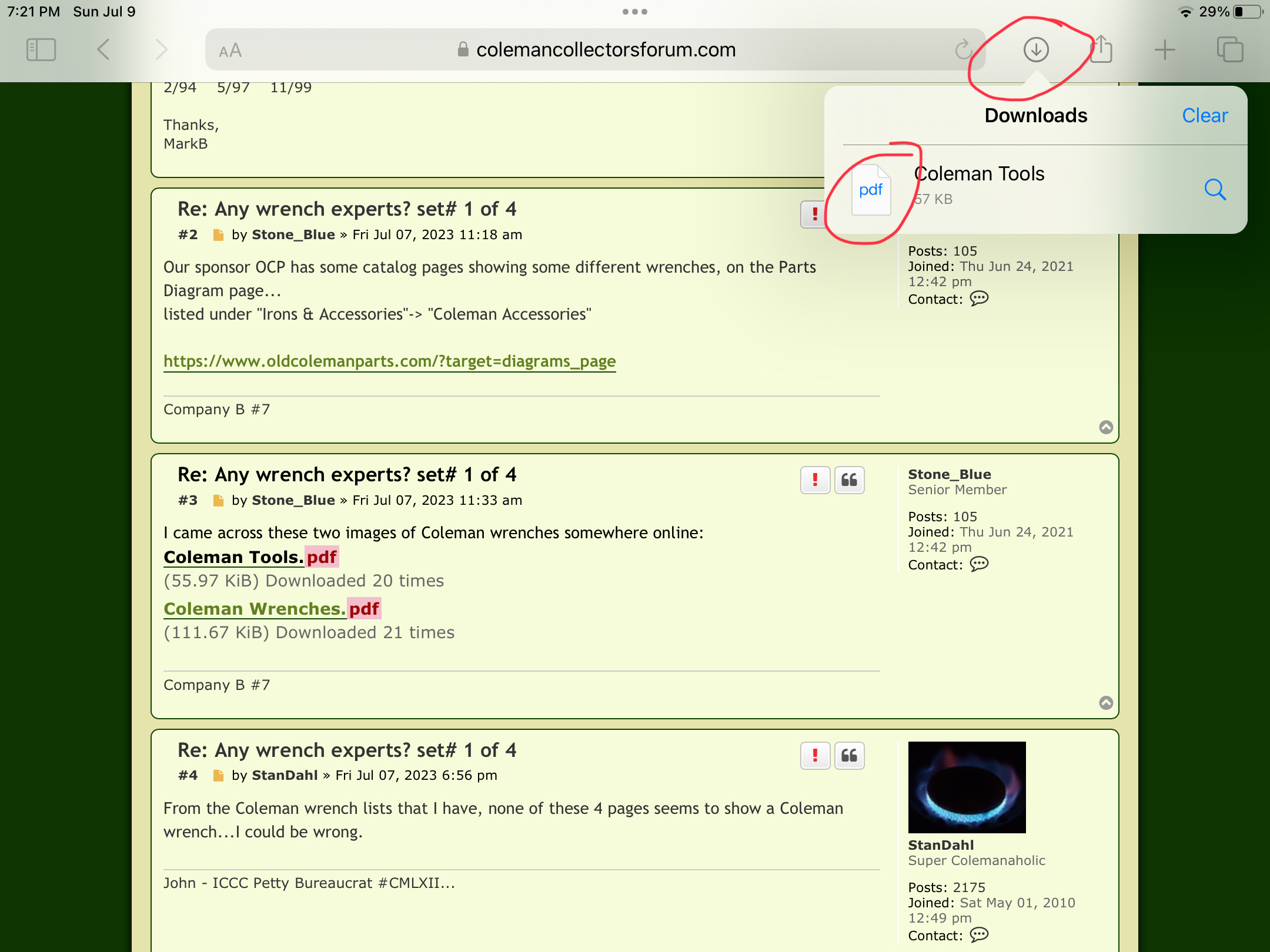Quote post #4 by StanDahl

pyautogui.click(x=849, y=756)
